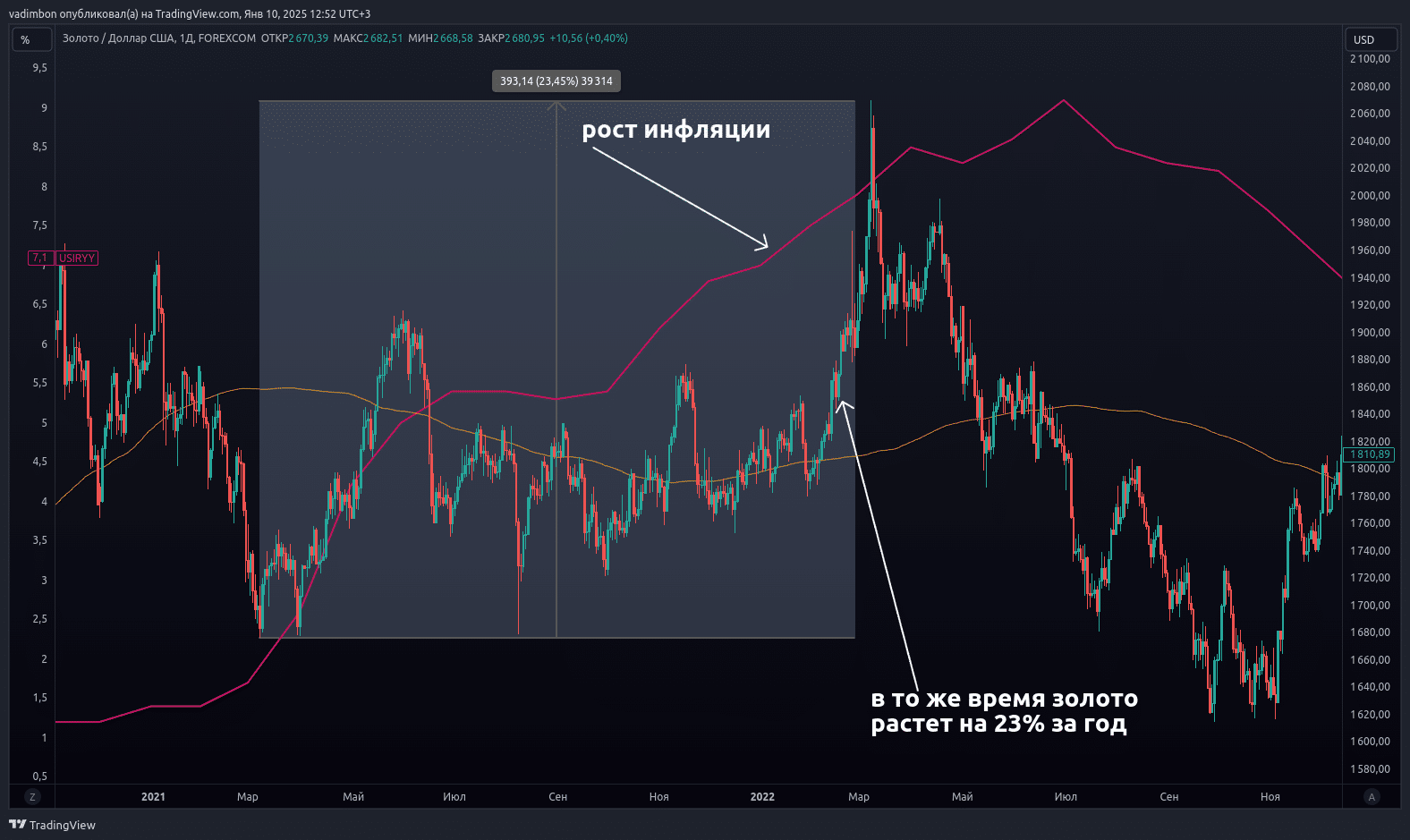Click the 'Сен' label left of 'Ноя' 2021

click(557, 797)
